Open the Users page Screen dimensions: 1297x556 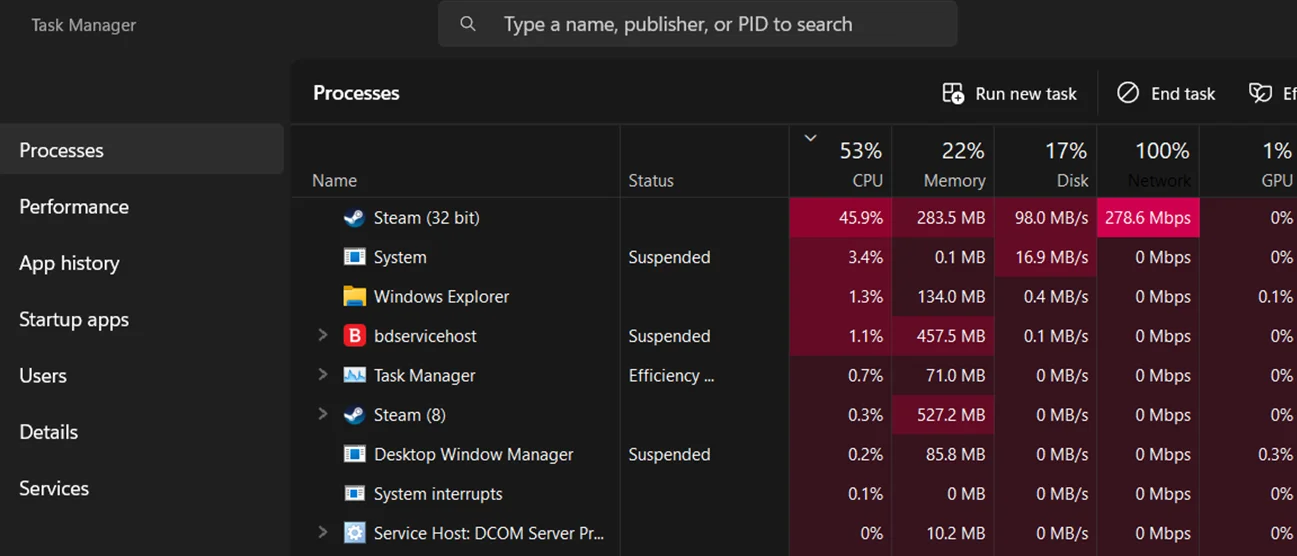[x=142, y=375]
